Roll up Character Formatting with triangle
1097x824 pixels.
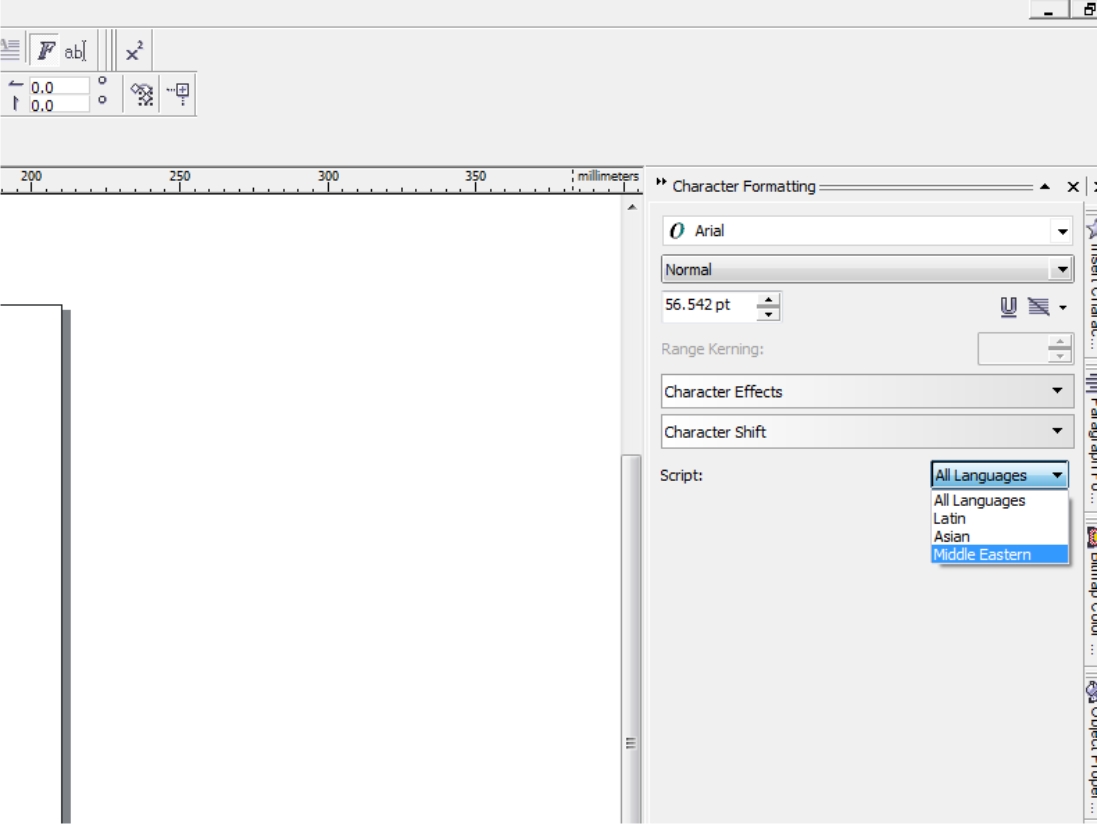click(x=1045, y=187)
